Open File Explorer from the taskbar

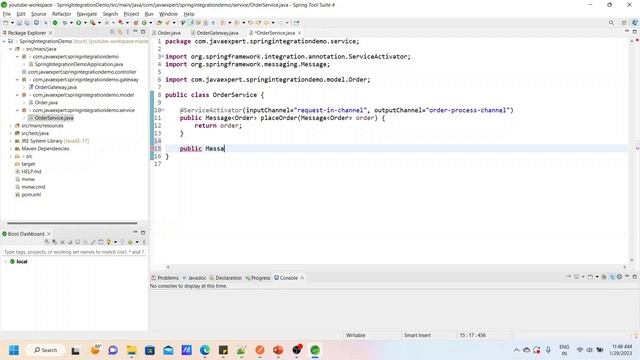pos(131,350)
